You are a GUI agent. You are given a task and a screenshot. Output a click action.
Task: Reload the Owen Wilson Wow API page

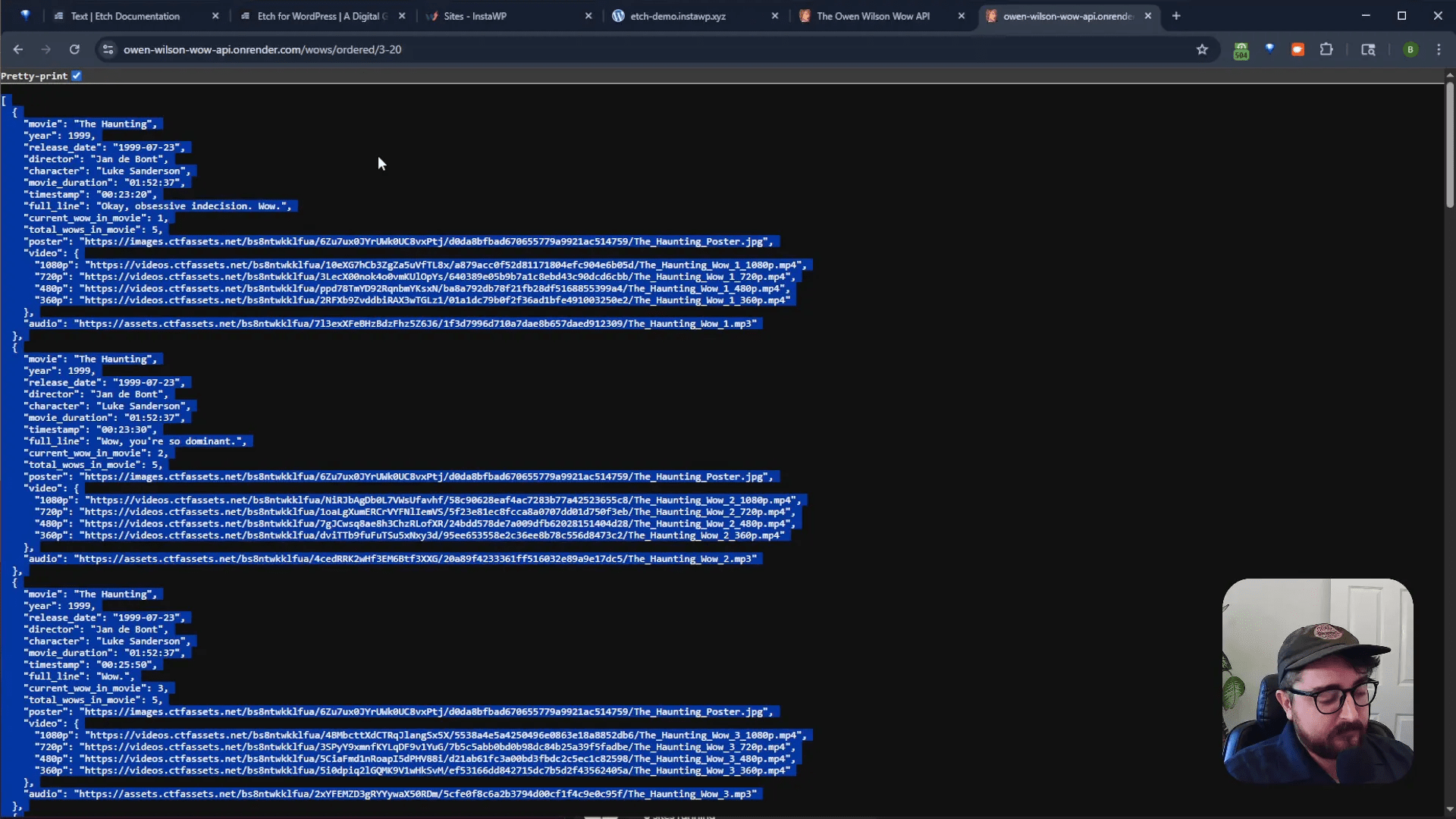click(74, 49)
